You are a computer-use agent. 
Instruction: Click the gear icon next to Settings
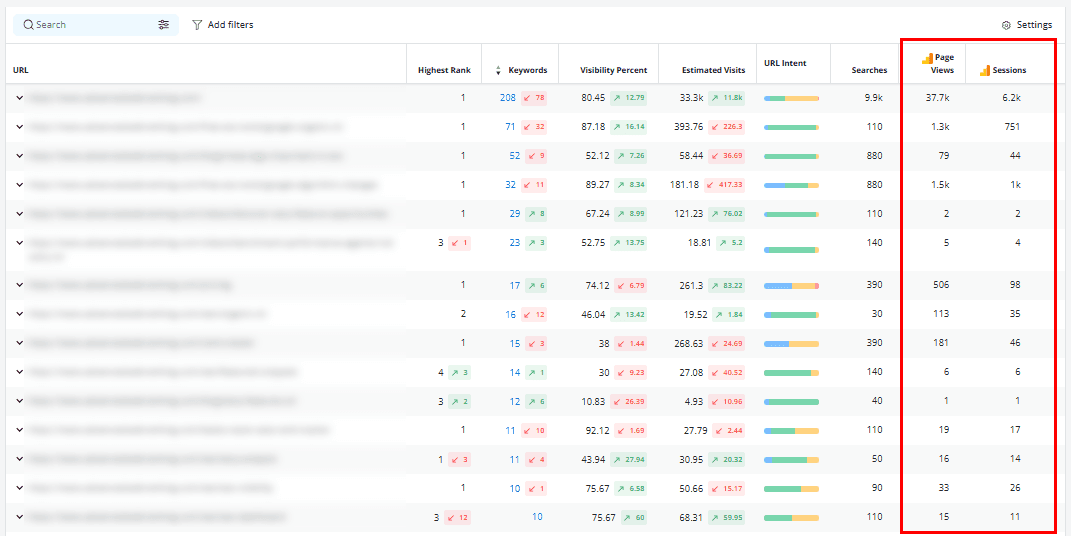pyautogui.click(x=1006, y=25)
